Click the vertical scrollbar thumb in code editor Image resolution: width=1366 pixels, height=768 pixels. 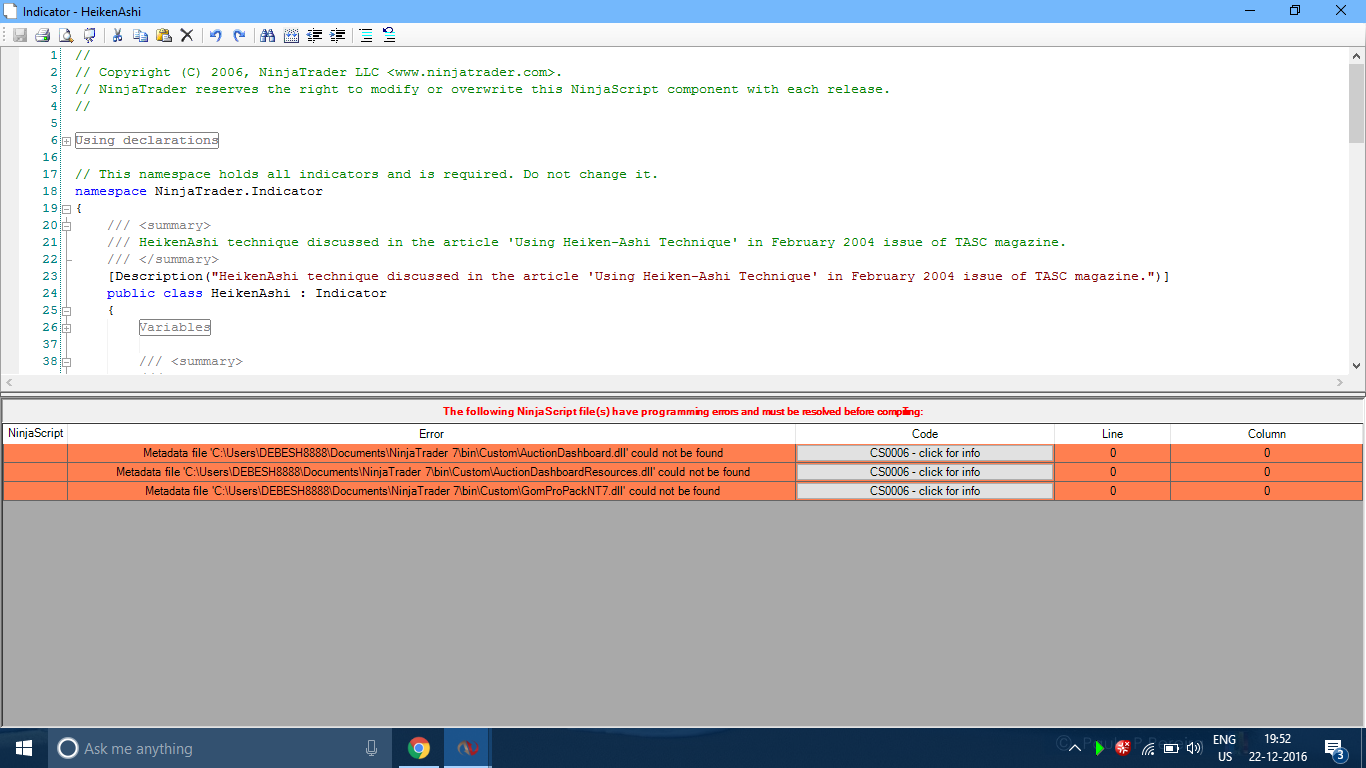click(1357, 105)
